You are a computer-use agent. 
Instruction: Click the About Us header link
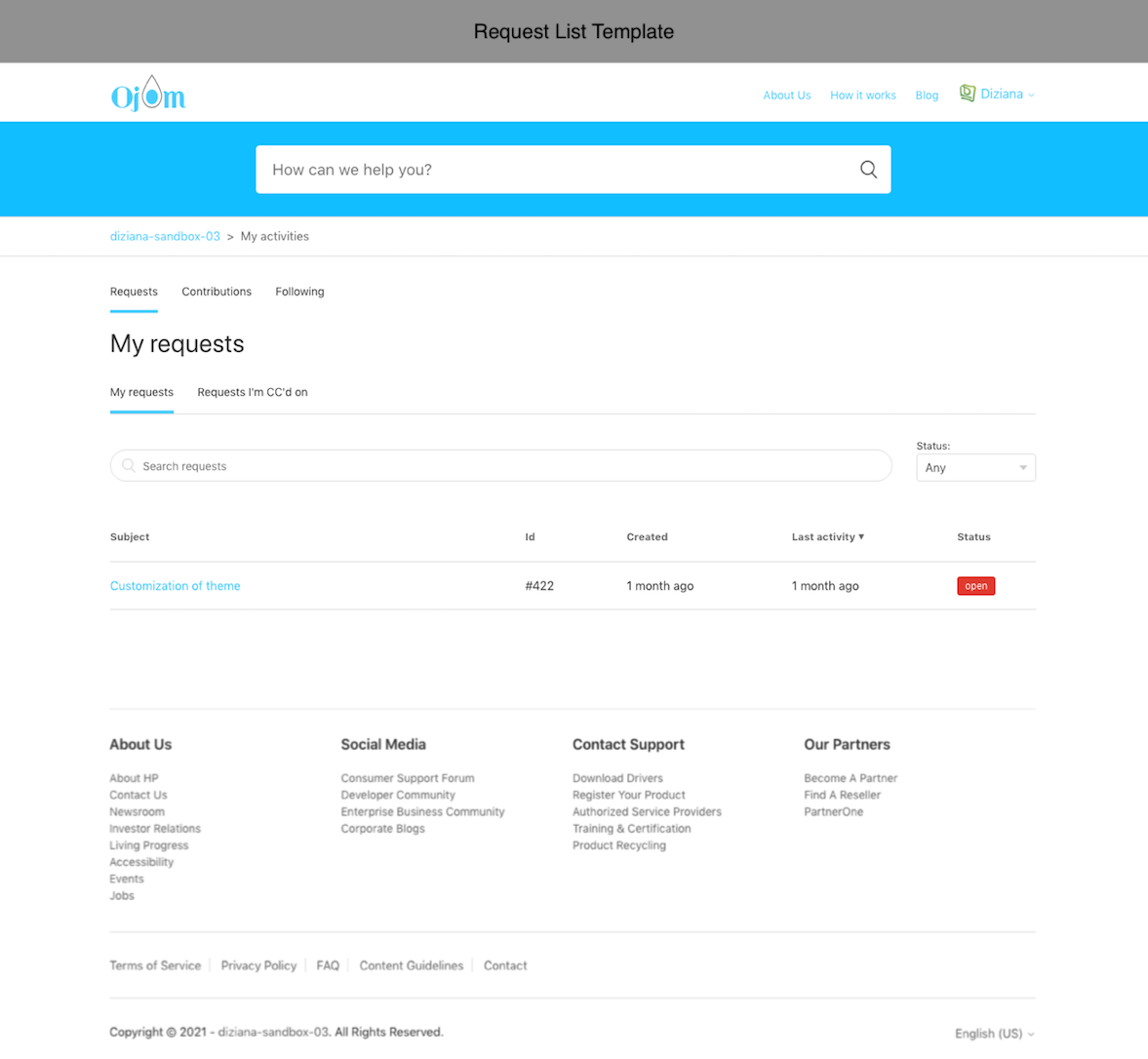tap(786, 96)
